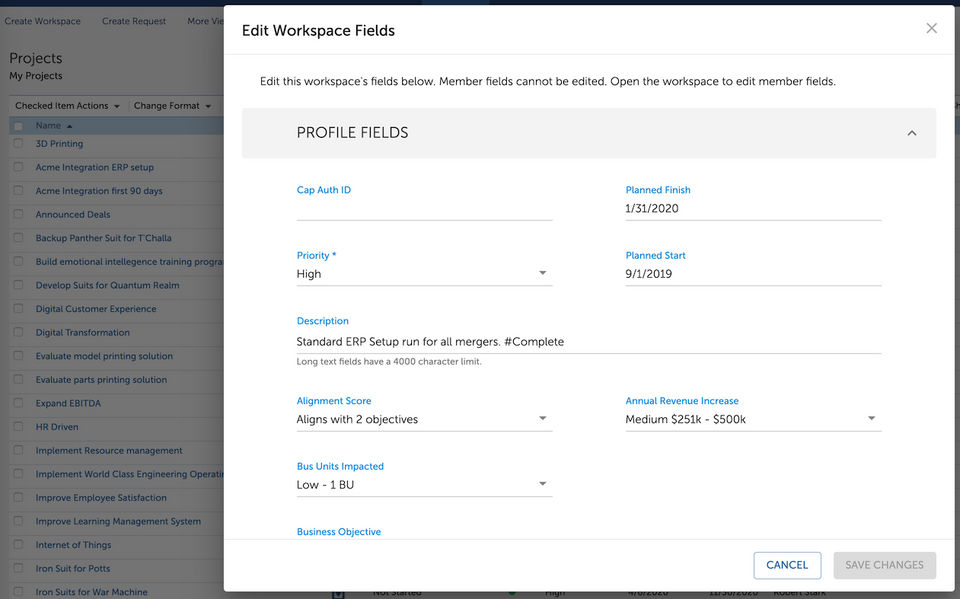Close the Edit Workspace Fields dialog
The height and width of the screenshot is (599, 960).
(931, 28)
